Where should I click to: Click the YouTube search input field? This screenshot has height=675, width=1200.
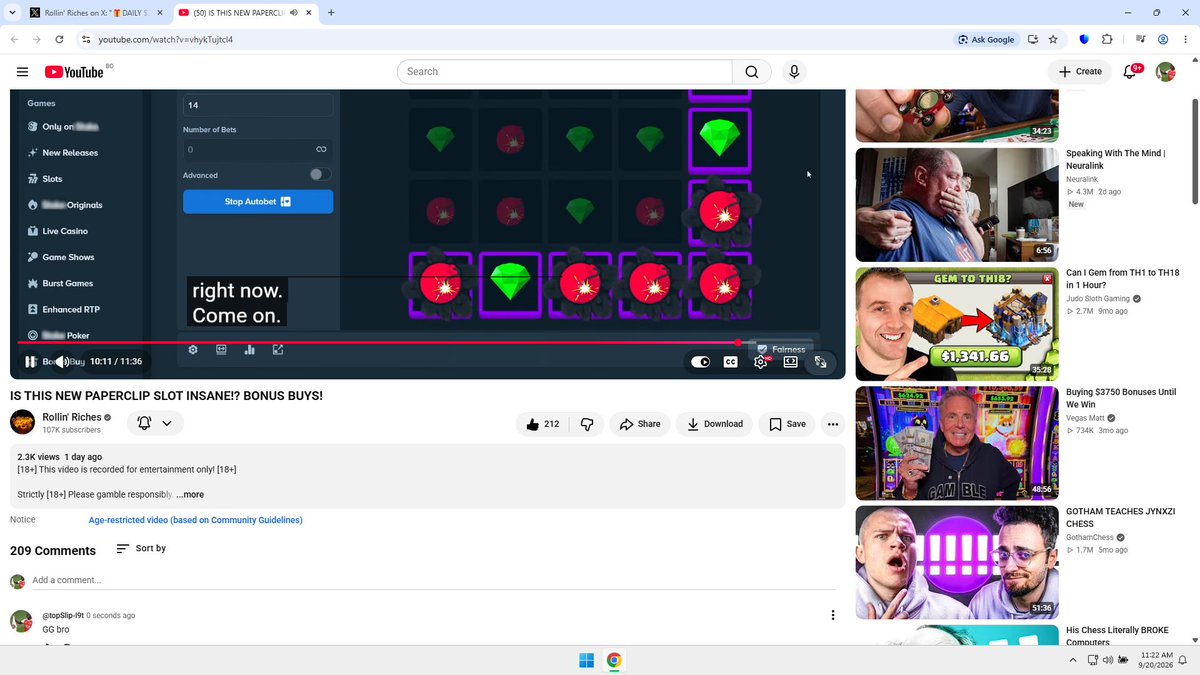click(565, 72)
